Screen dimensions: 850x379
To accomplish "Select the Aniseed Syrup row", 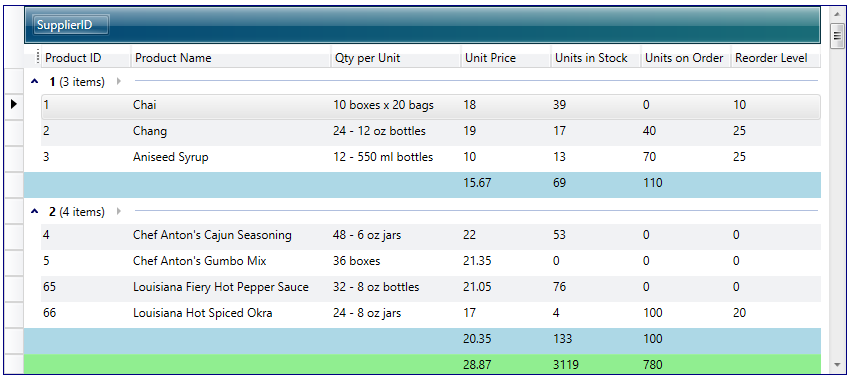I will point(431,157).
